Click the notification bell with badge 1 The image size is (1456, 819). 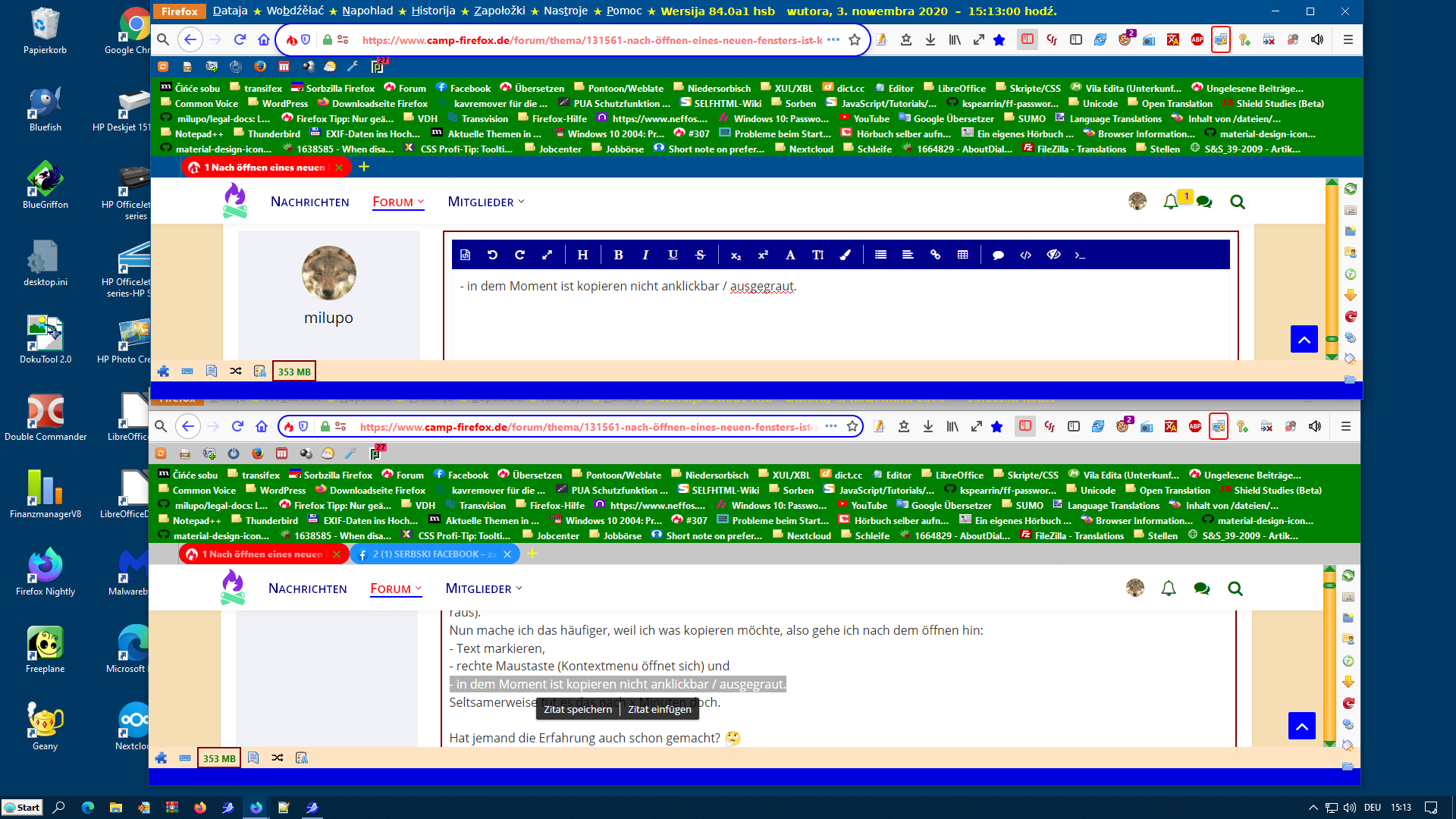pos(1171,202)
